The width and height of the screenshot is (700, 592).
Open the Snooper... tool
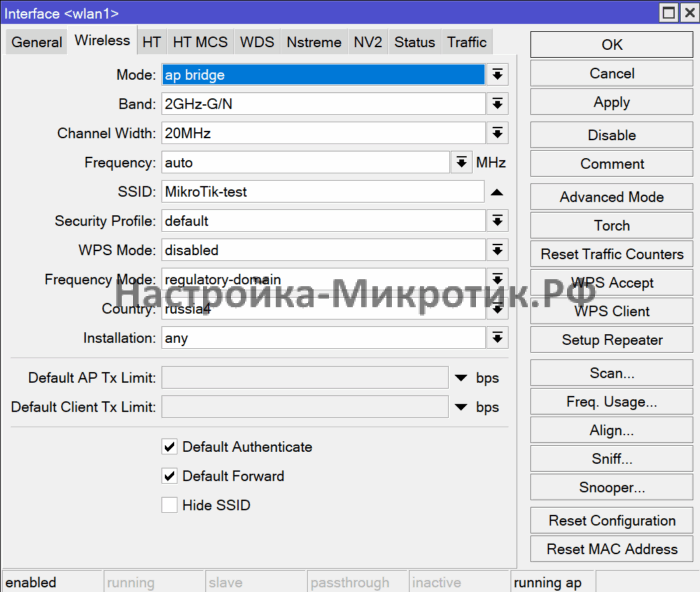click(x=611, y=488)
